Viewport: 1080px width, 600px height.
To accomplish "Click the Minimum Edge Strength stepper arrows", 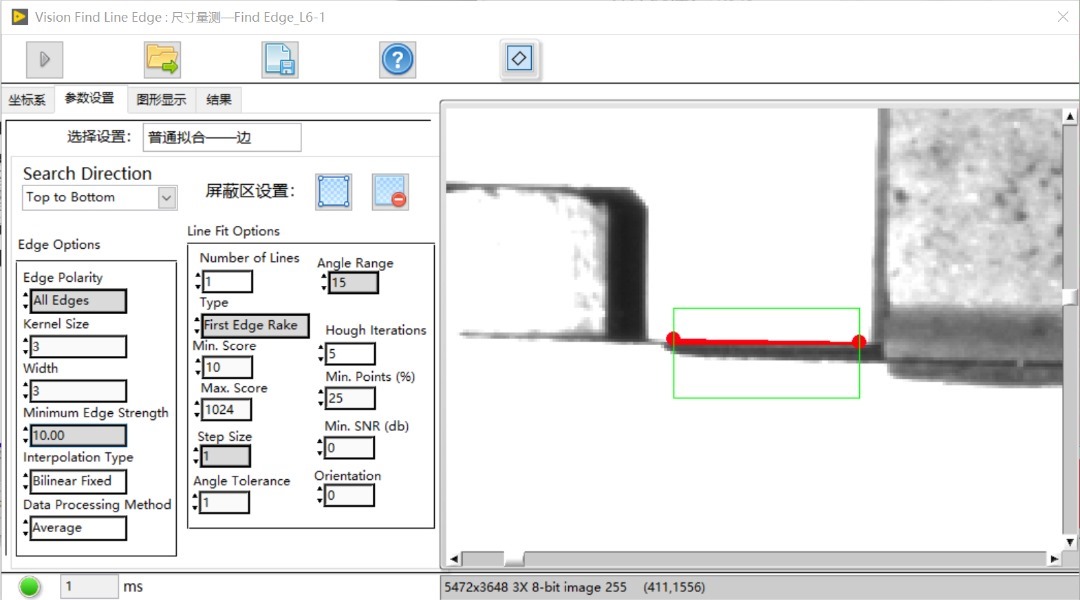I will click(x=26, y=435).
